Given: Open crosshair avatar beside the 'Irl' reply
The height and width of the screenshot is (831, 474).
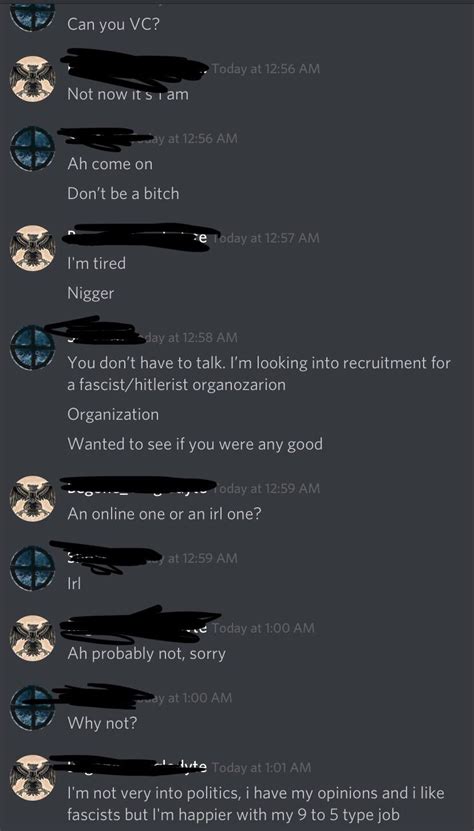Looking at the screenshot, I should (32, 568).
